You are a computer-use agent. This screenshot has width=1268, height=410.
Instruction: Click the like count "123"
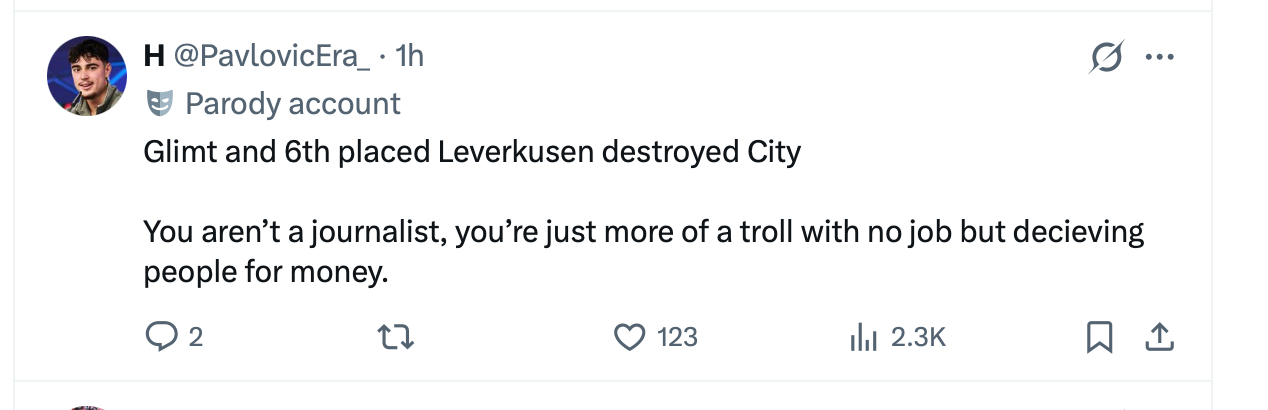pyautogui.click(x=678, y=338)
